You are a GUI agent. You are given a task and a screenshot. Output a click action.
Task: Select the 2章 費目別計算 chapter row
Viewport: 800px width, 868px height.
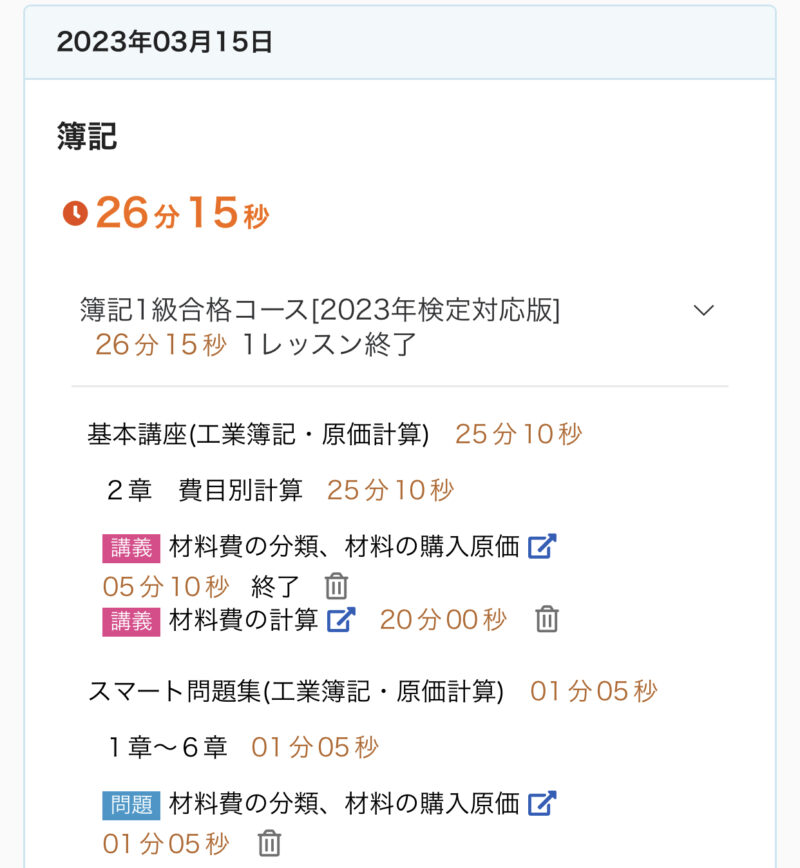tap(204, 490)
